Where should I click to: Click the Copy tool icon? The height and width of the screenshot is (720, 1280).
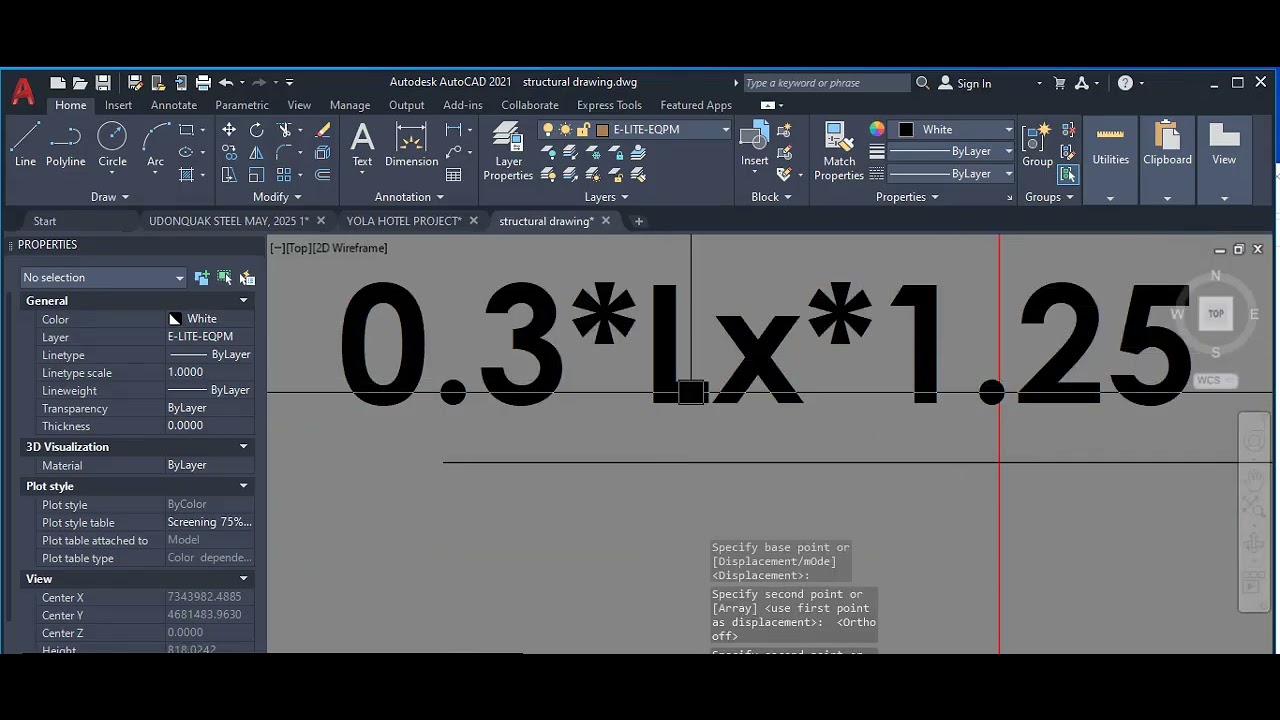pyautogui.click(x=229, y=153)
